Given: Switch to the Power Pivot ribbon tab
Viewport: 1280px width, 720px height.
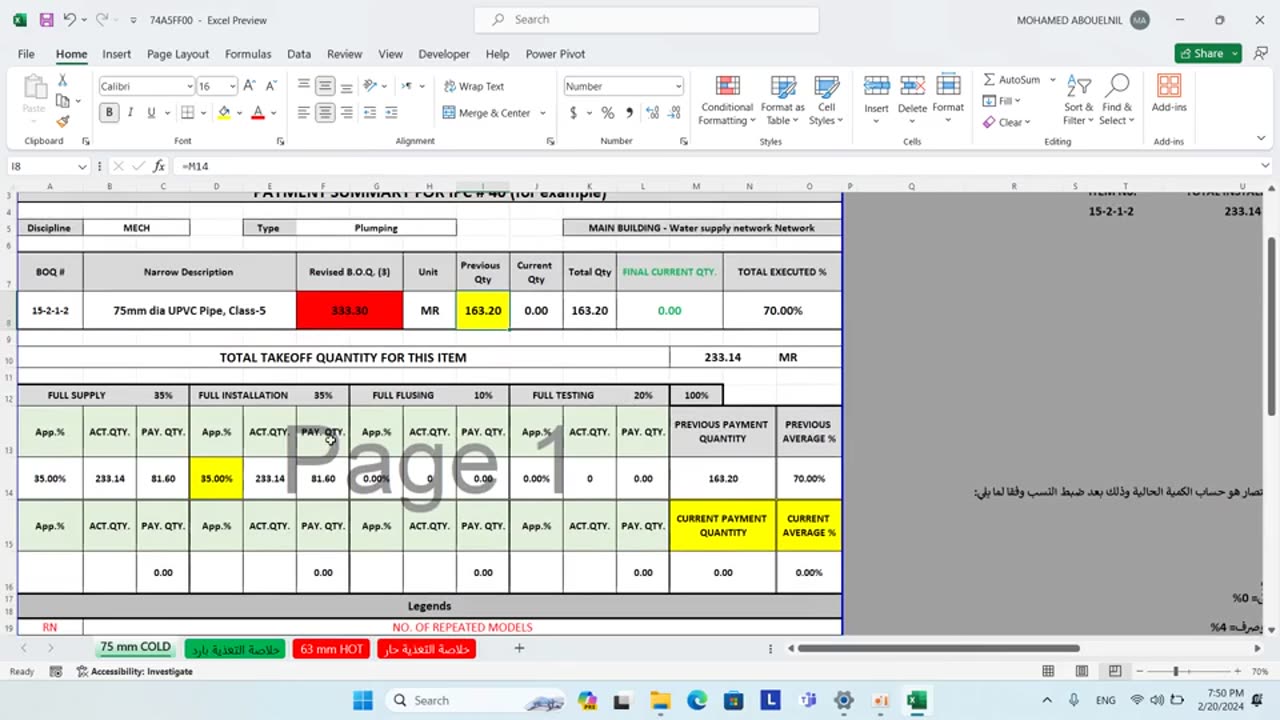Looking at the screenshot, I should point(555,54).
